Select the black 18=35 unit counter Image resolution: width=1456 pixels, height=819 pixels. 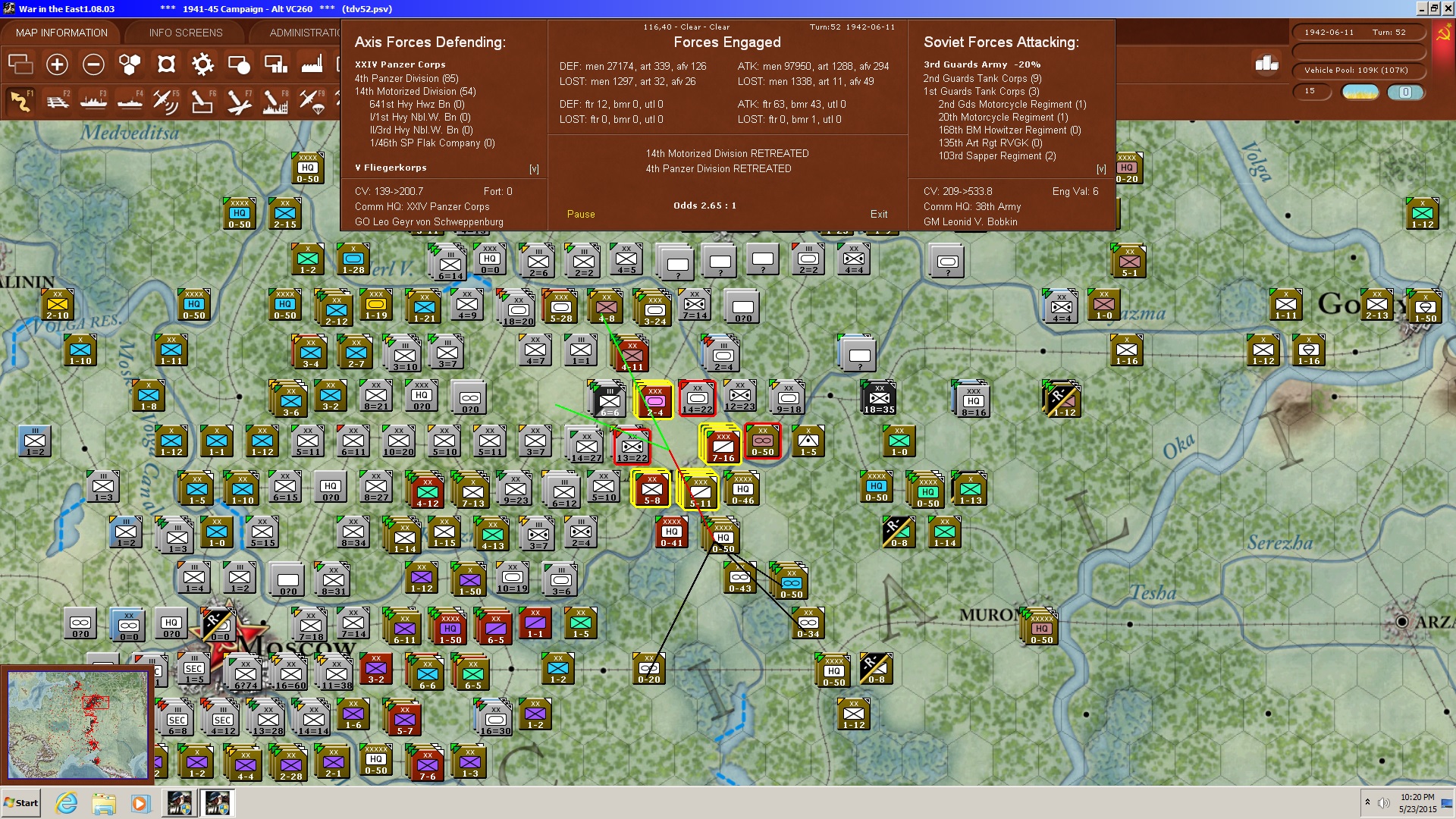(x=879, y=398)
